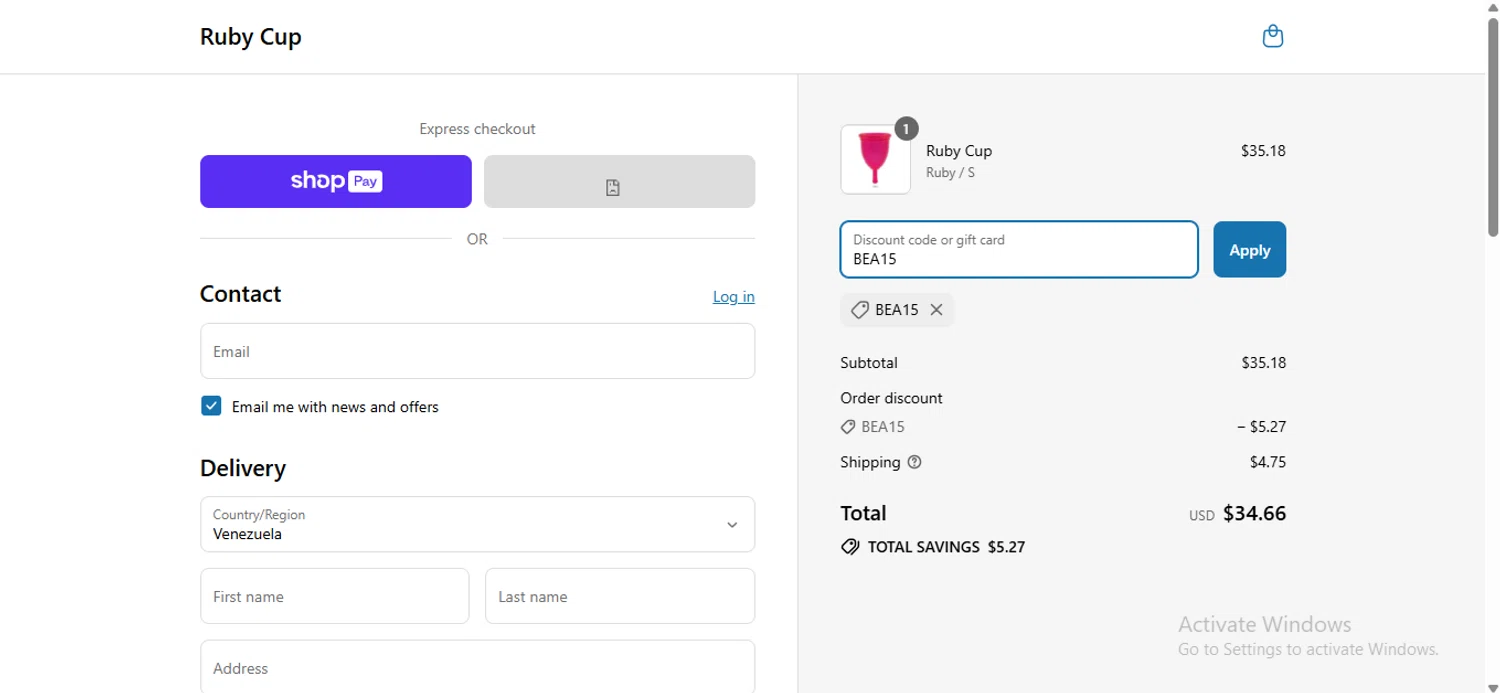Image resolution: width=1500 pixels, height=693 pixels.
Task: Focus the Discount code or gift card field
Action: (x=1019, y=249)
